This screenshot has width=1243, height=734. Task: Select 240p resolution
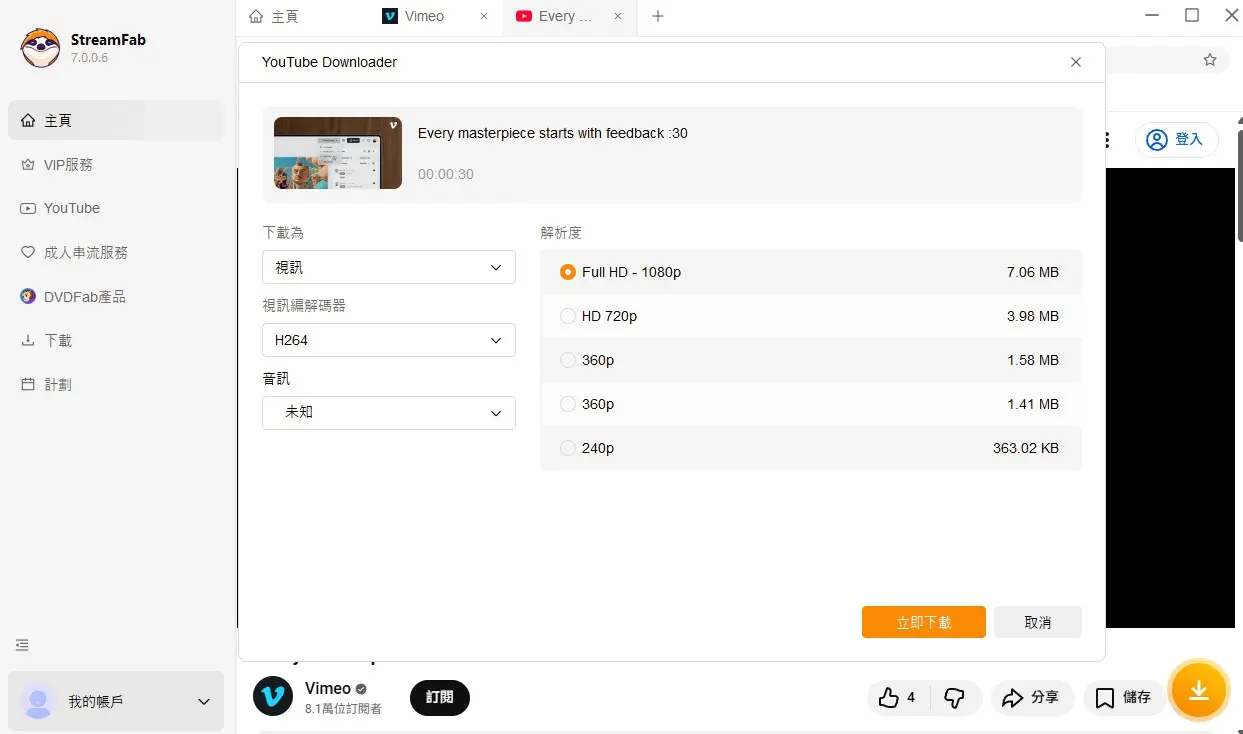click(x=811, y=448)
